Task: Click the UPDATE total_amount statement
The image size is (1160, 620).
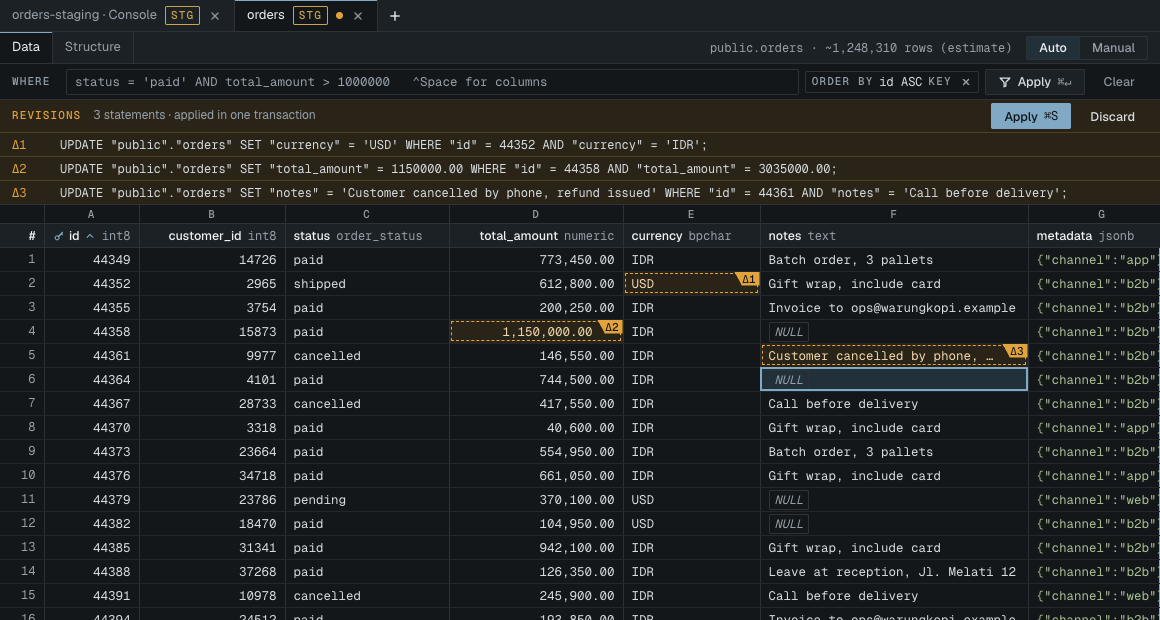Action: [x=448, y=169]
